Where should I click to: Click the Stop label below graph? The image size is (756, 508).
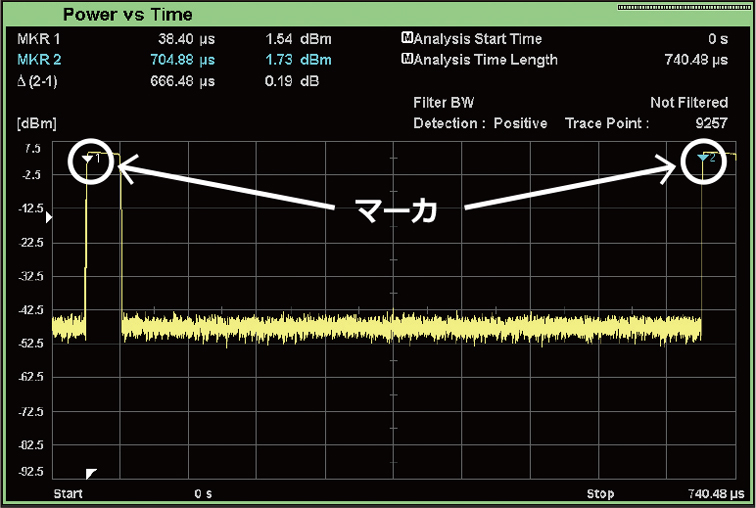tap(600, 494)
